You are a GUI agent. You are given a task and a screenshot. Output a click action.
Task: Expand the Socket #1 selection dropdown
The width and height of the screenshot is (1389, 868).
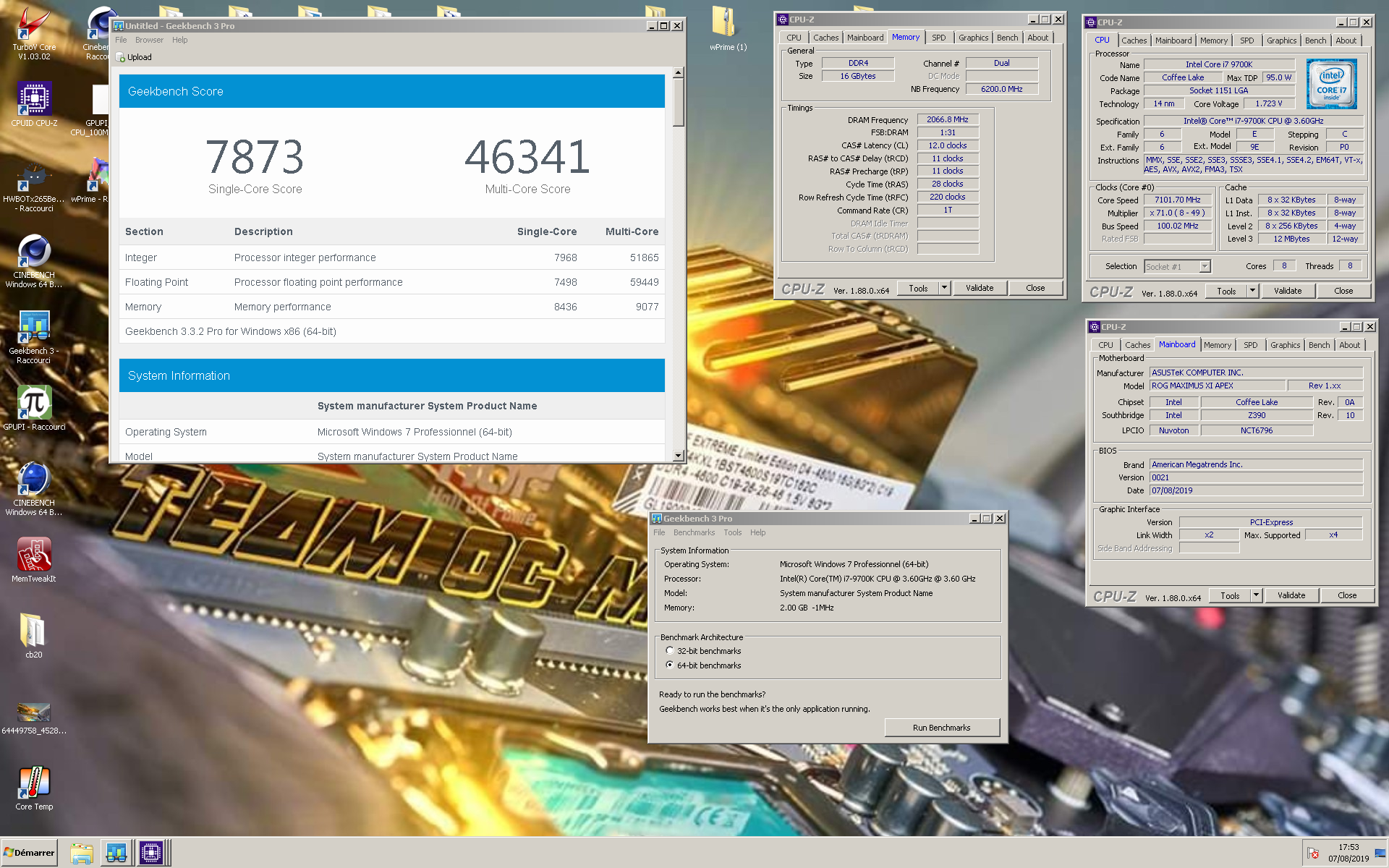coord(1205,267)
